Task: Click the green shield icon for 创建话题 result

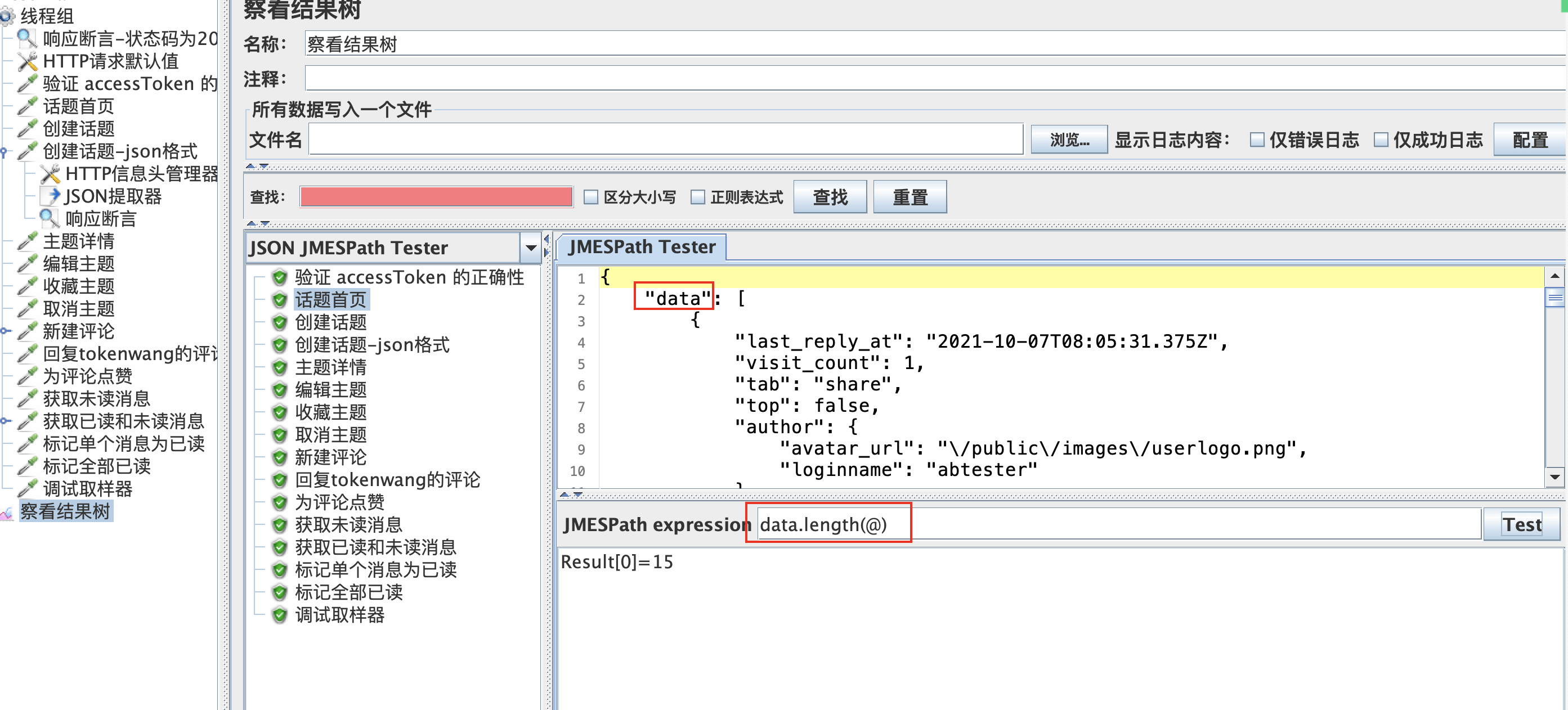Action: coord(279,322)
